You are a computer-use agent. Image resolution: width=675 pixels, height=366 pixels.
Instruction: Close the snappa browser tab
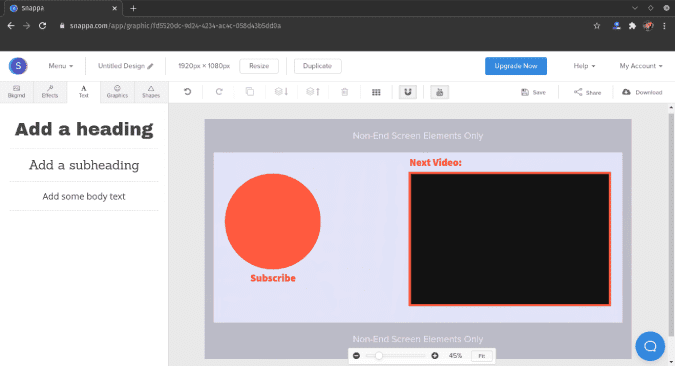point(115,8)
